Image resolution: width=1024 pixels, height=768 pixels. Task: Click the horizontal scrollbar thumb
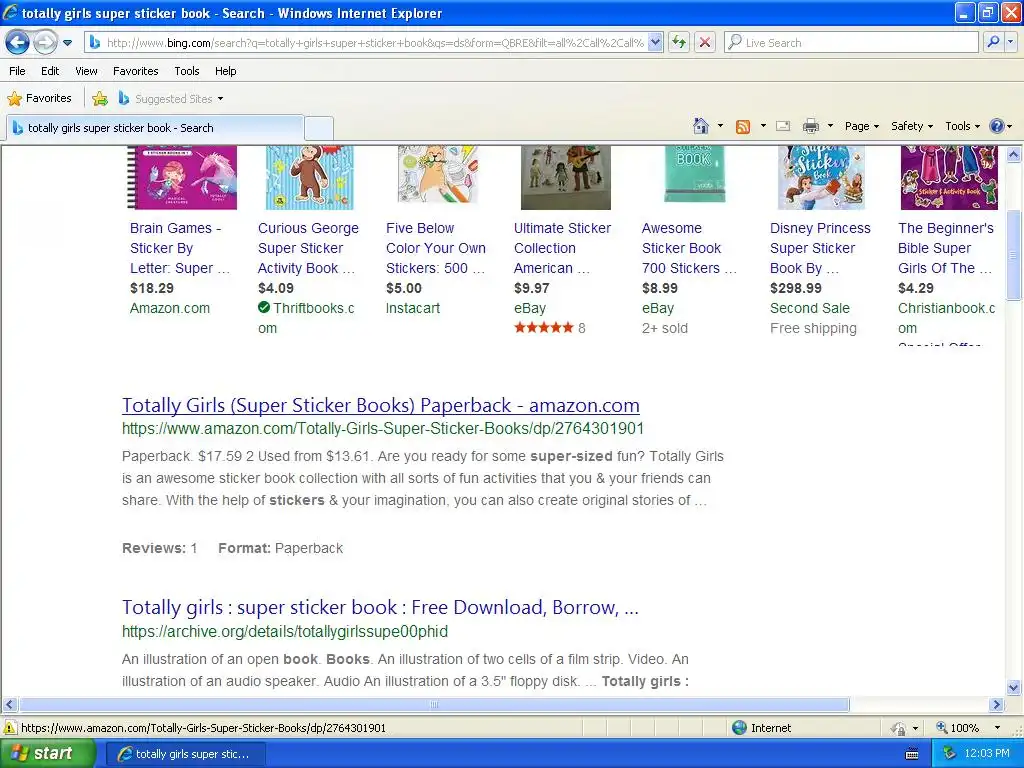tap(434, 705)
